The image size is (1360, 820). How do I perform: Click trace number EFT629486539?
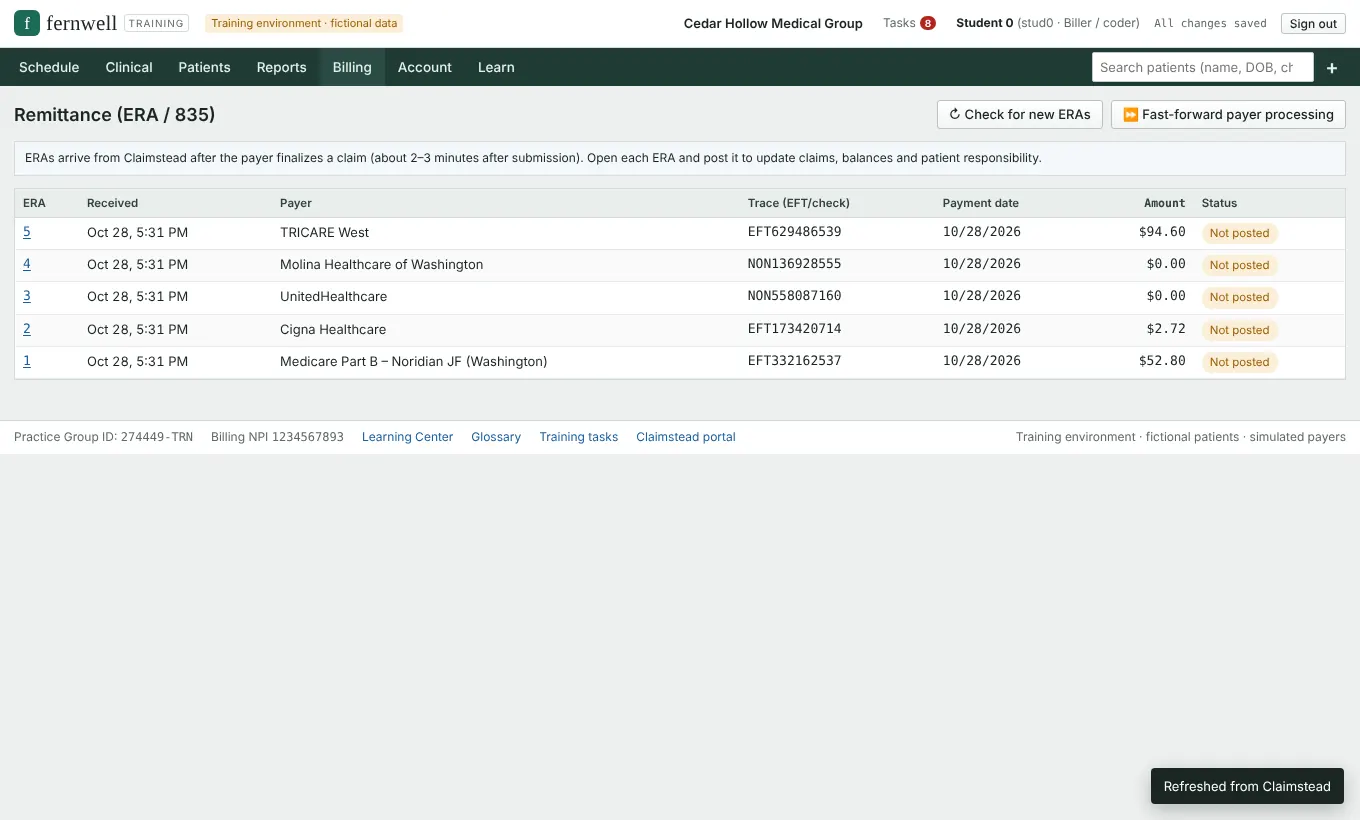pyautogui.click(x=795, y=232)
